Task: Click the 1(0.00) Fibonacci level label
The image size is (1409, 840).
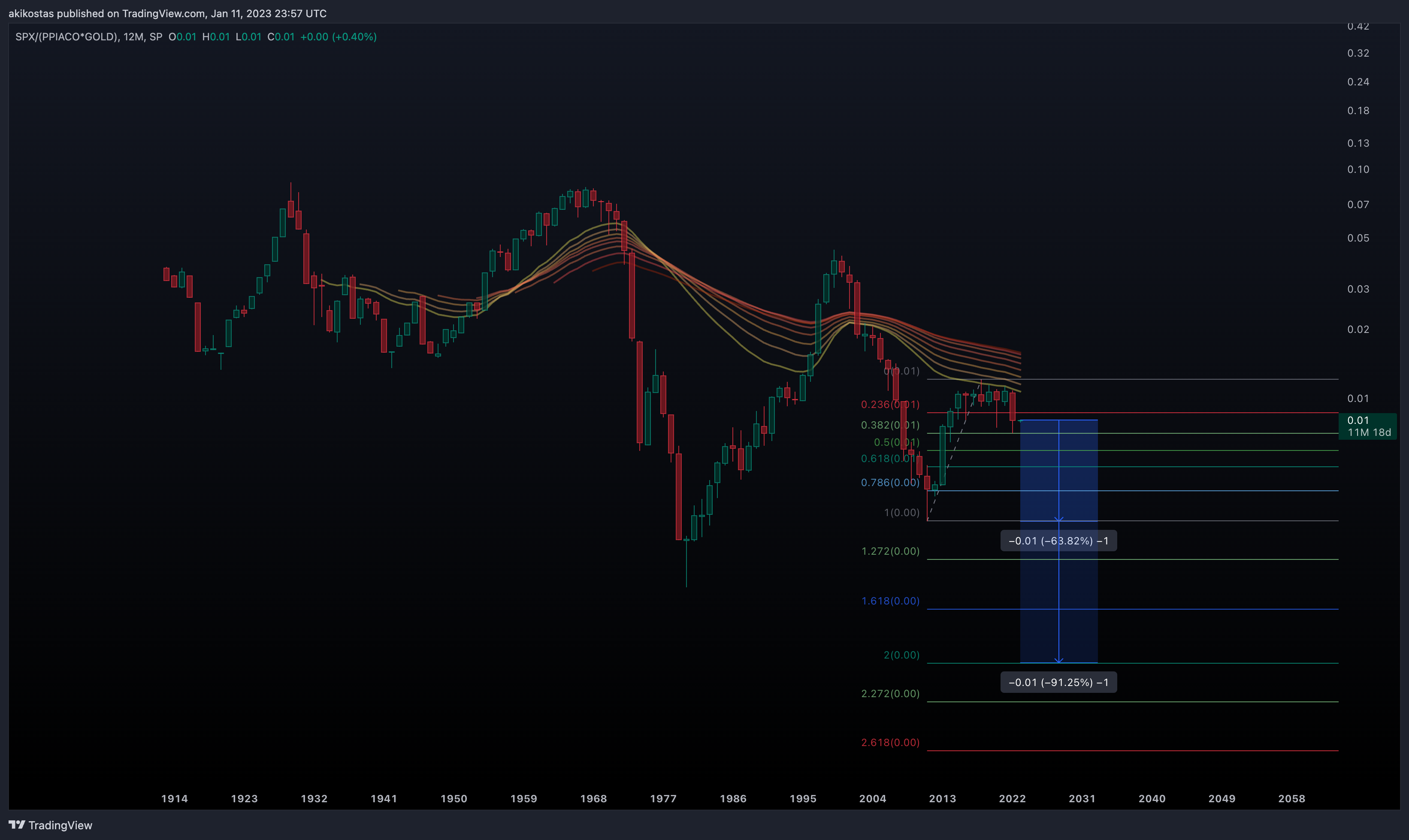Action: (x=902, y=512)
